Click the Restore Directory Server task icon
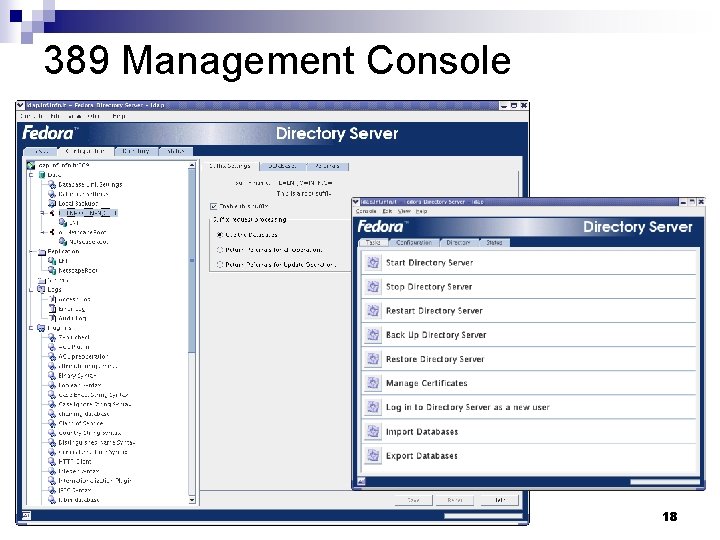Screen dimensions: 720x540 point(373,359)
